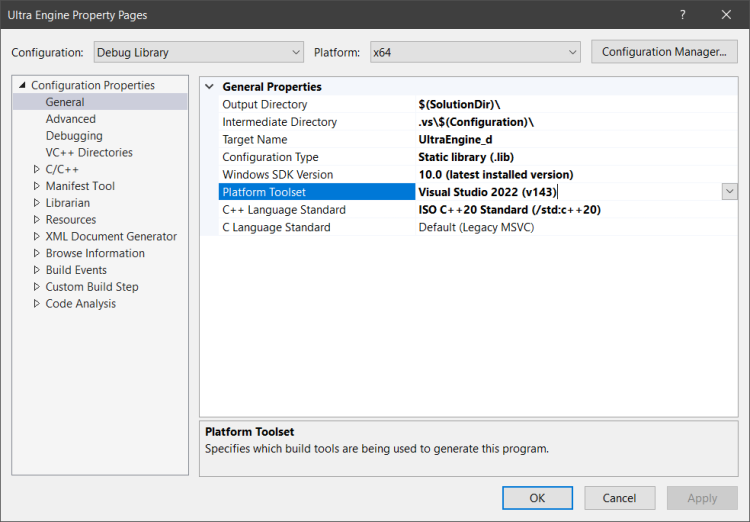The height and width of the screenshot is (522, 750).
Task: Open the Configuration dropdown
Action: click(x=198, y=52)
